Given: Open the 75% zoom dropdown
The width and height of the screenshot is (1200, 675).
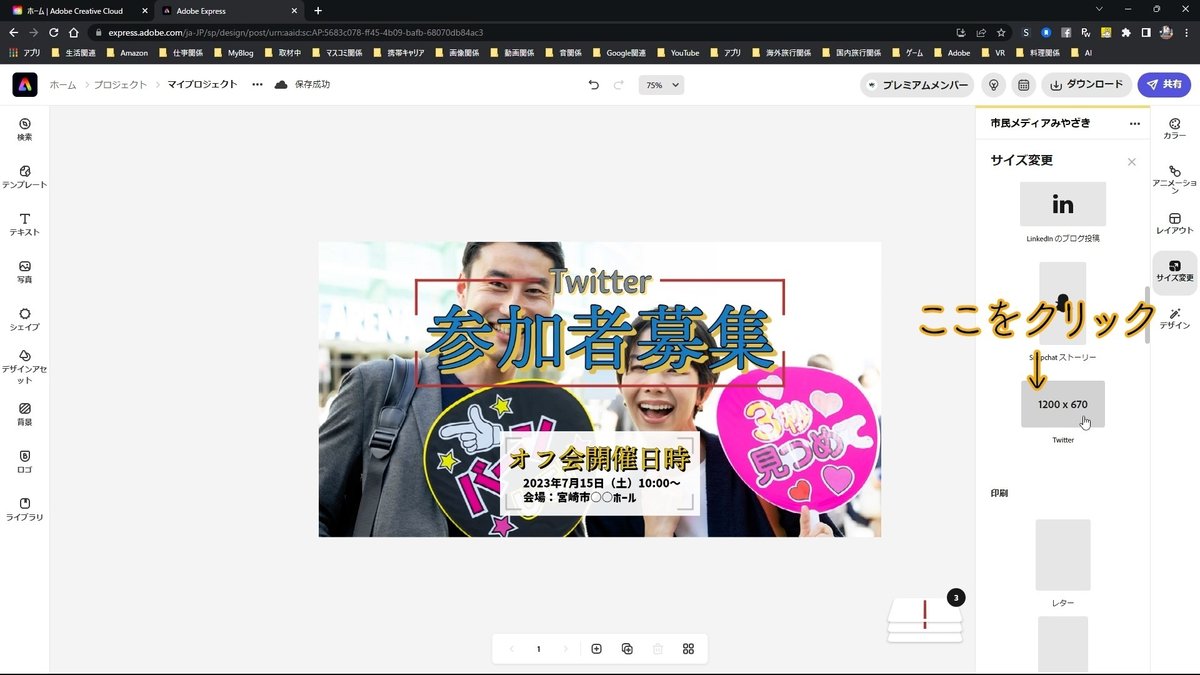Looking at the screenshot, I should (661, 85).
